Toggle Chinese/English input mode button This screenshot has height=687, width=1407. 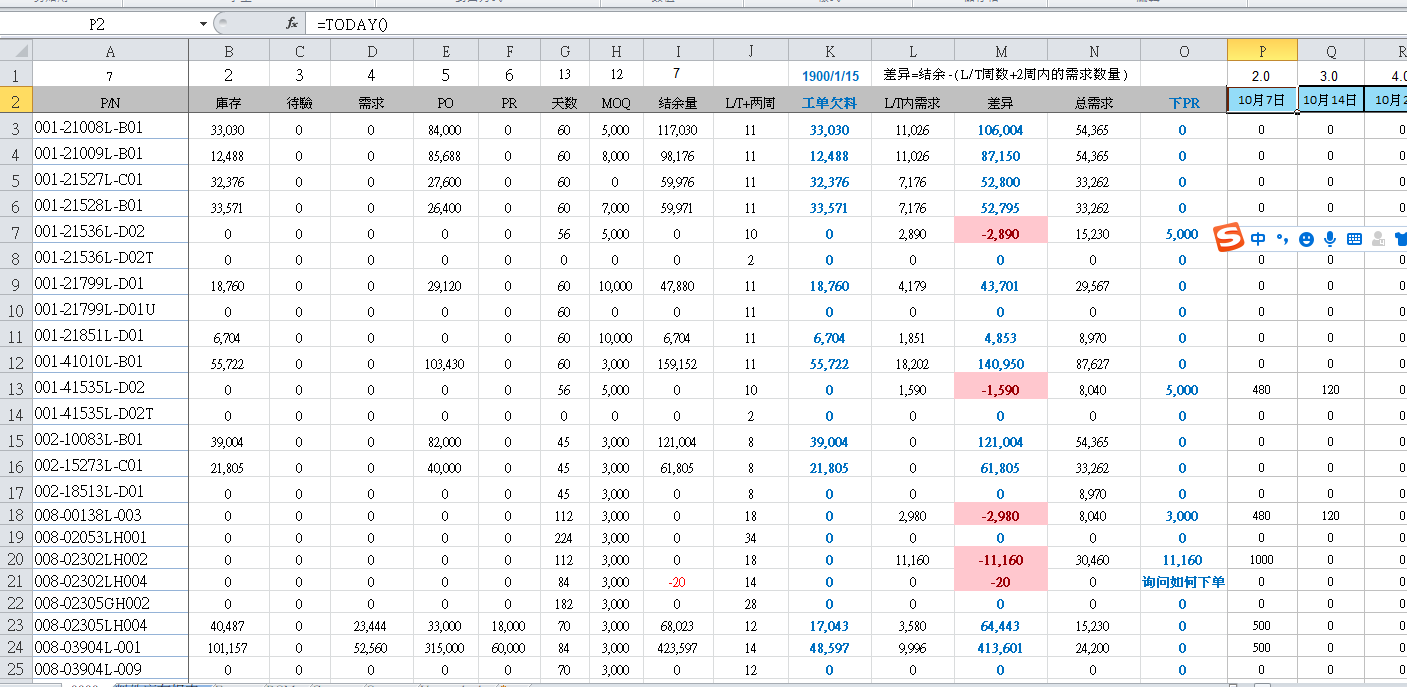tap(1257, 239)
